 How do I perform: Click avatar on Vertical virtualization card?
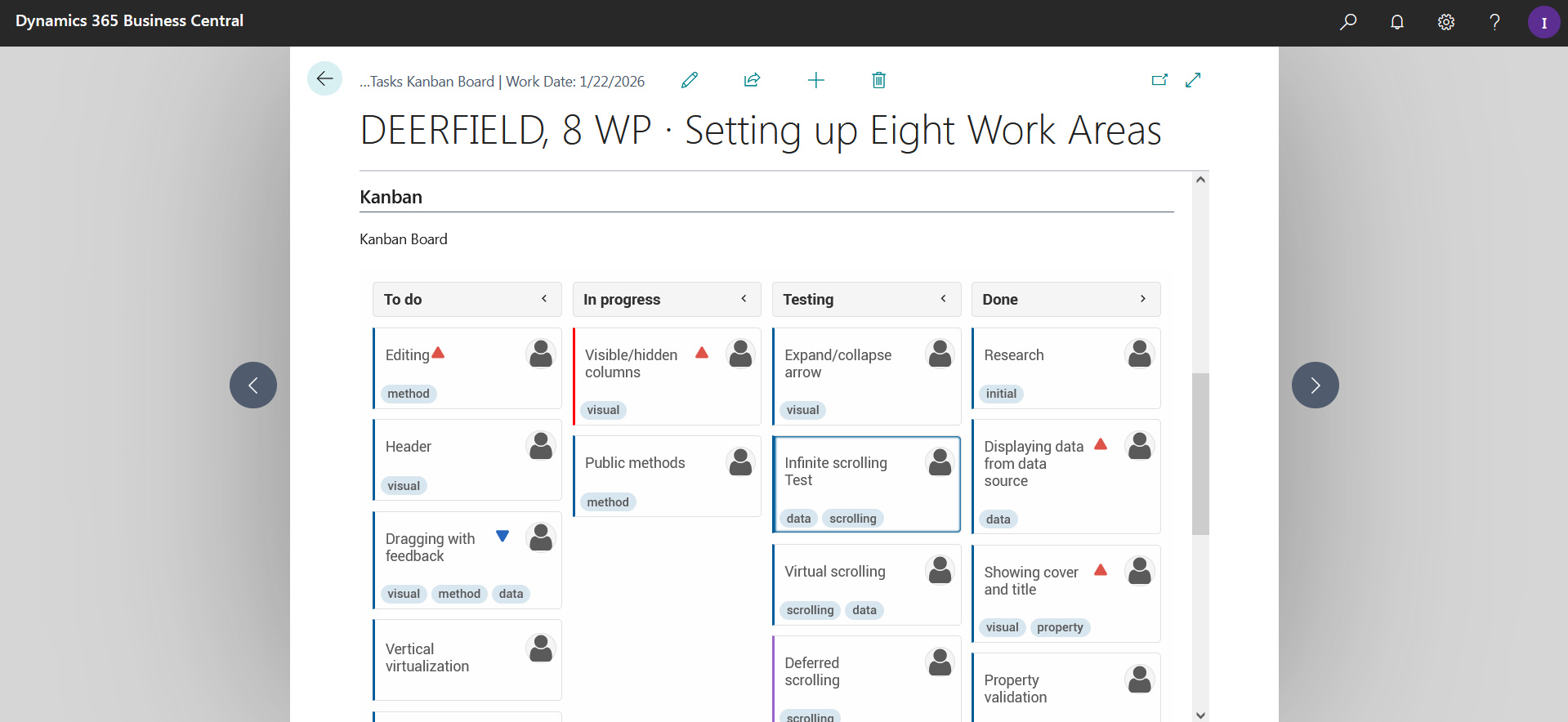[x=541, y=648]
